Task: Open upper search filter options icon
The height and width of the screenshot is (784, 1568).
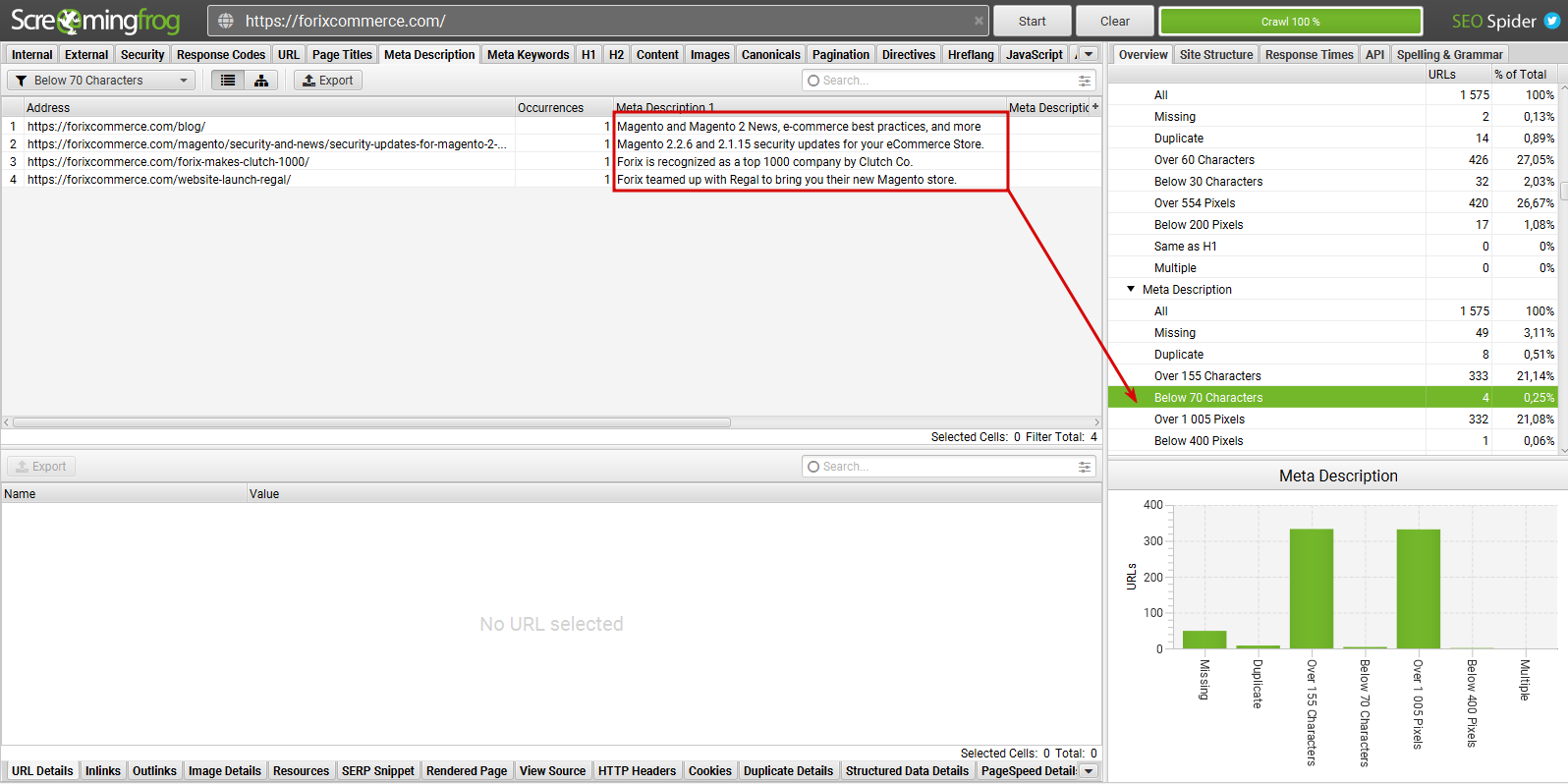Action: [1085, 81]
